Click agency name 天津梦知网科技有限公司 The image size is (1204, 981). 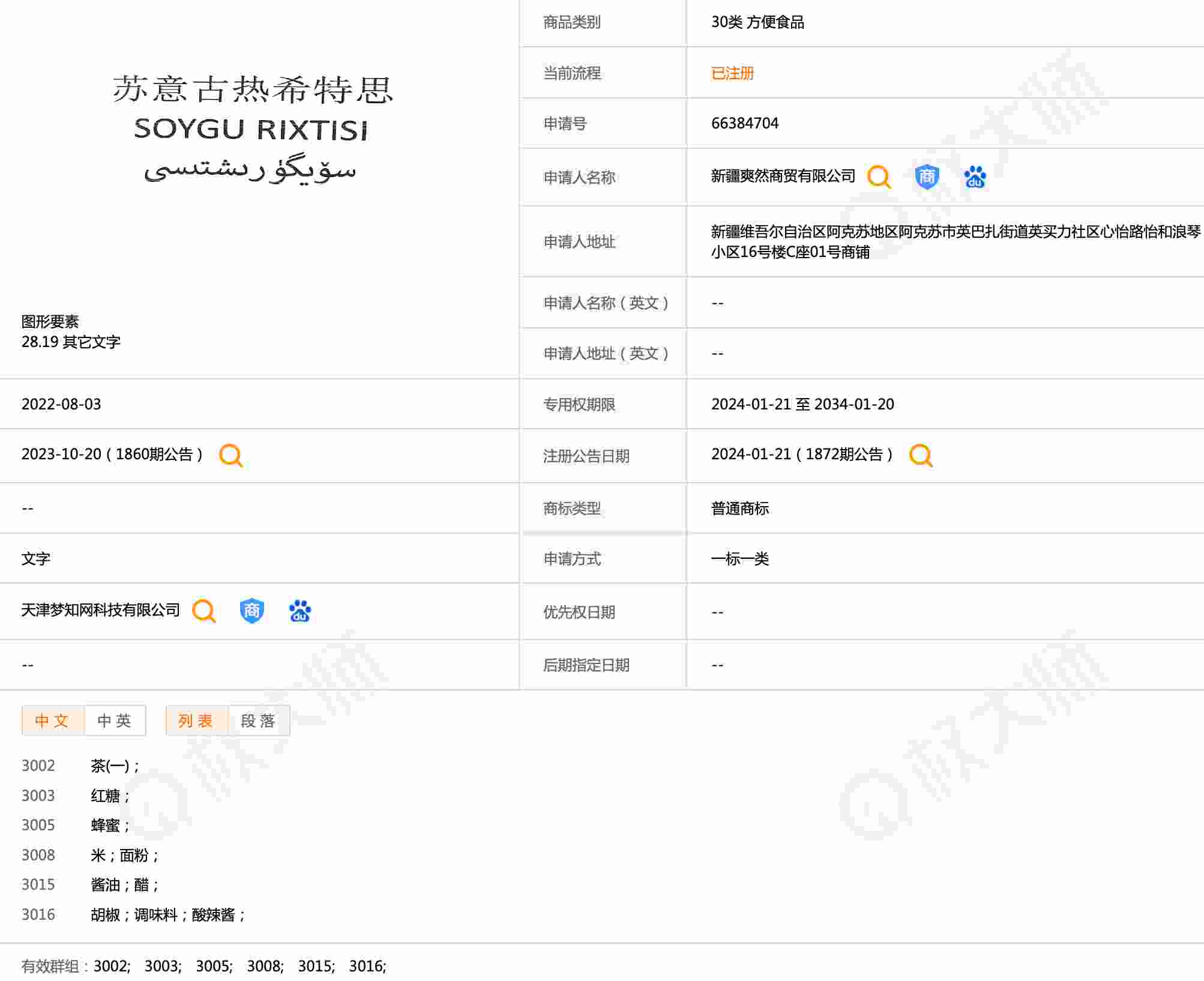click(x=101, y=610)
